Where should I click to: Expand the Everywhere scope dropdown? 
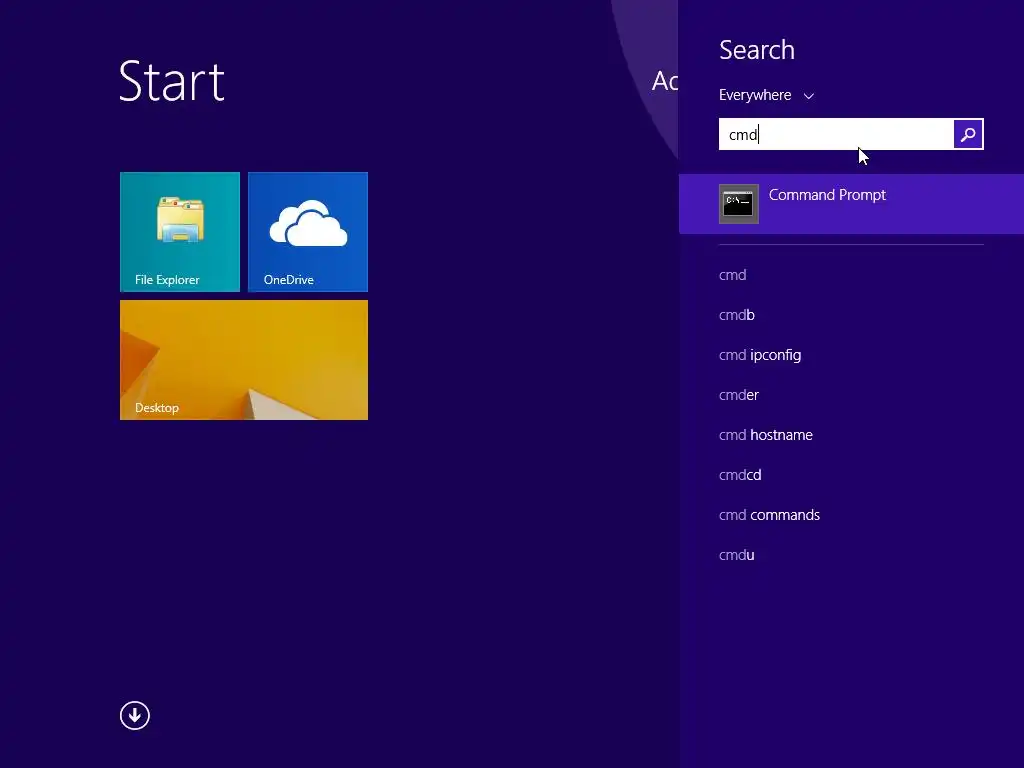coord(766,95)
